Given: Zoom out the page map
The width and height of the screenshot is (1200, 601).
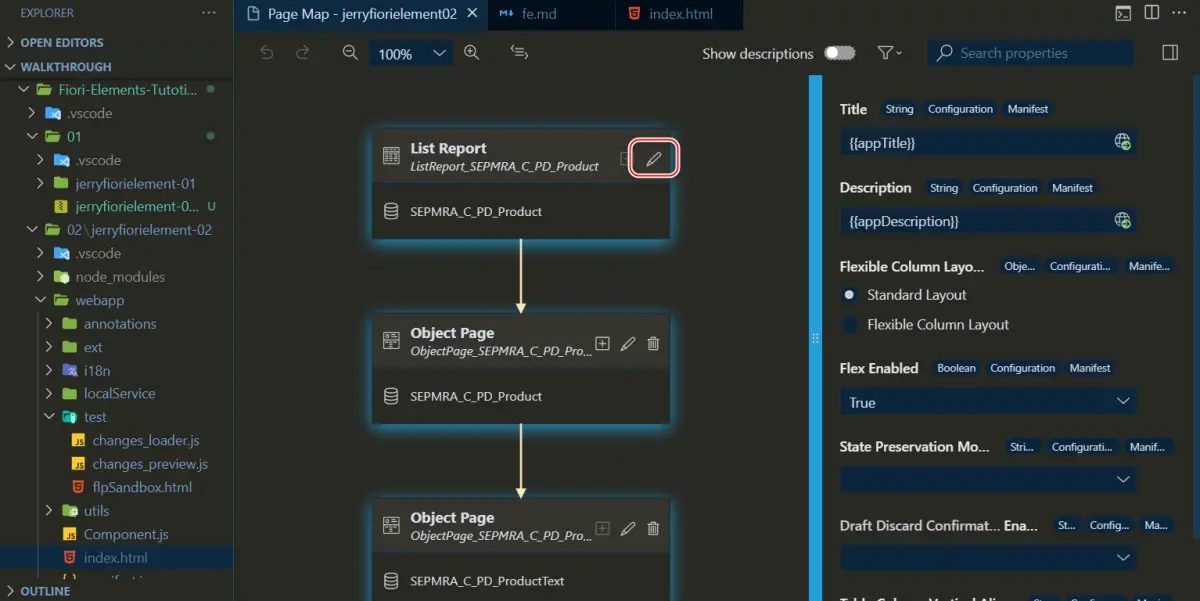Looking at the screenshot, I should [x=350, y=53].
